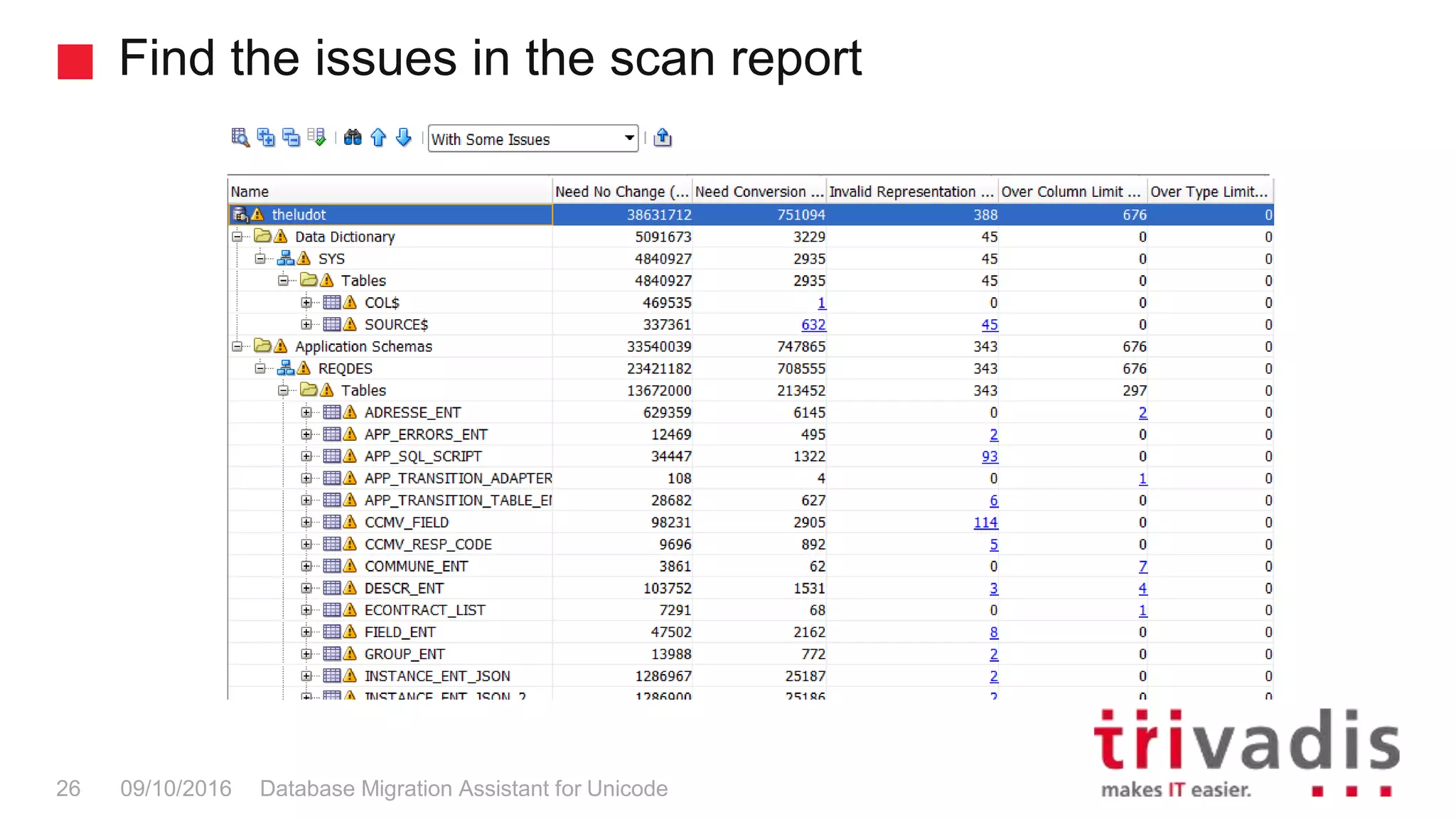The width and height of the screenshot is (1456, 819).
Task: Open the 4 Over Column Limit link for DESCR_ENT
Action: click(x=1142, y=588)
